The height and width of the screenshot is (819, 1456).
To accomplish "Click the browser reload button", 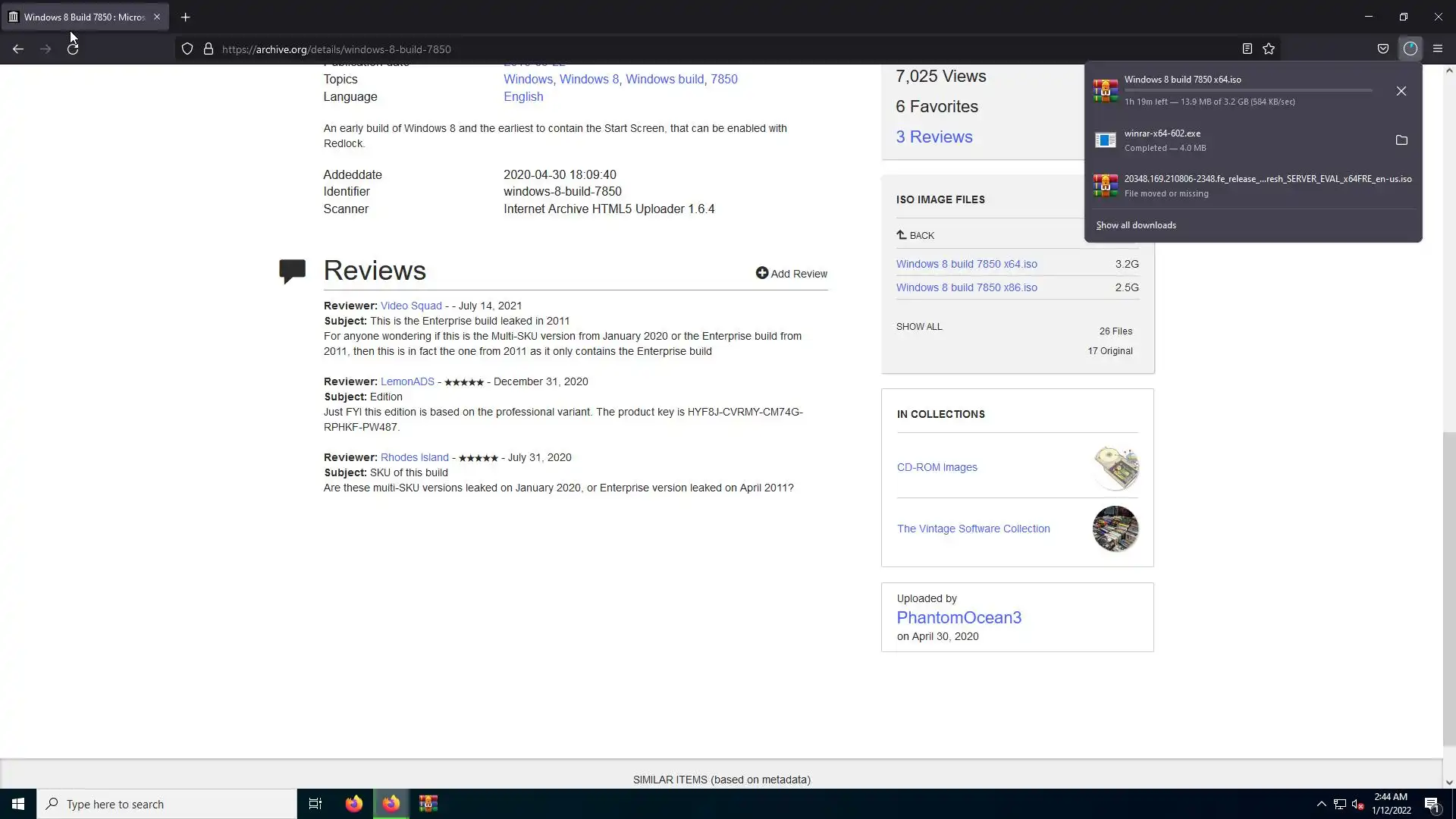I will pos(73,49).
